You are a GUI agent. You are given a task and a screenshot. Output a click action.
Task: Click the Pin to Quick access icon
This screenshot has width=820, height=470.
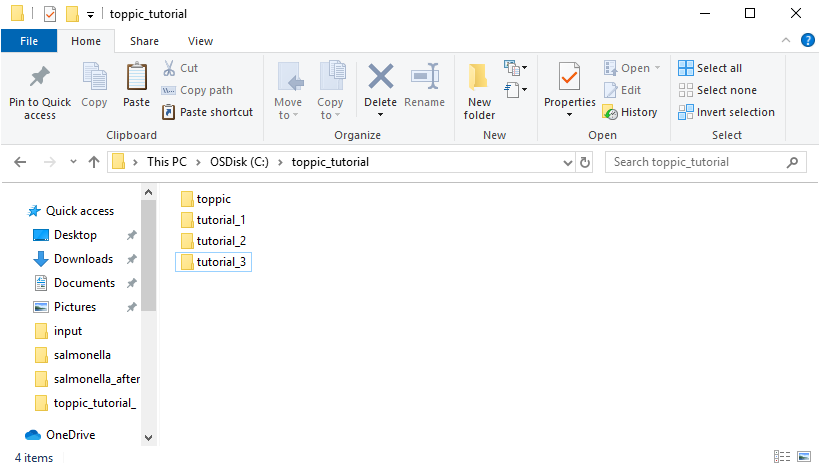[x=40, y=78]
